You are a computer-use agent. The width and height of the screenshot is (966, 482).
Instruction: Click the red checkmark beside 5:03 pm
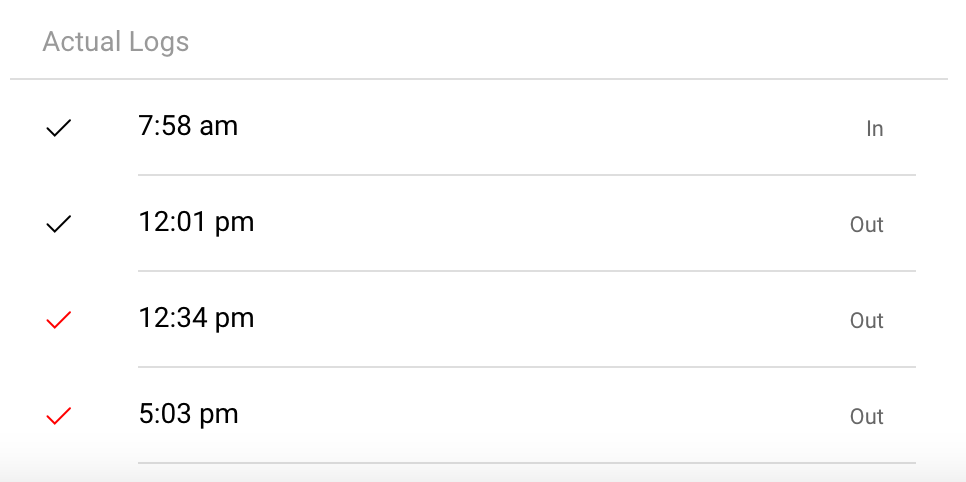[x=59, y=416]
